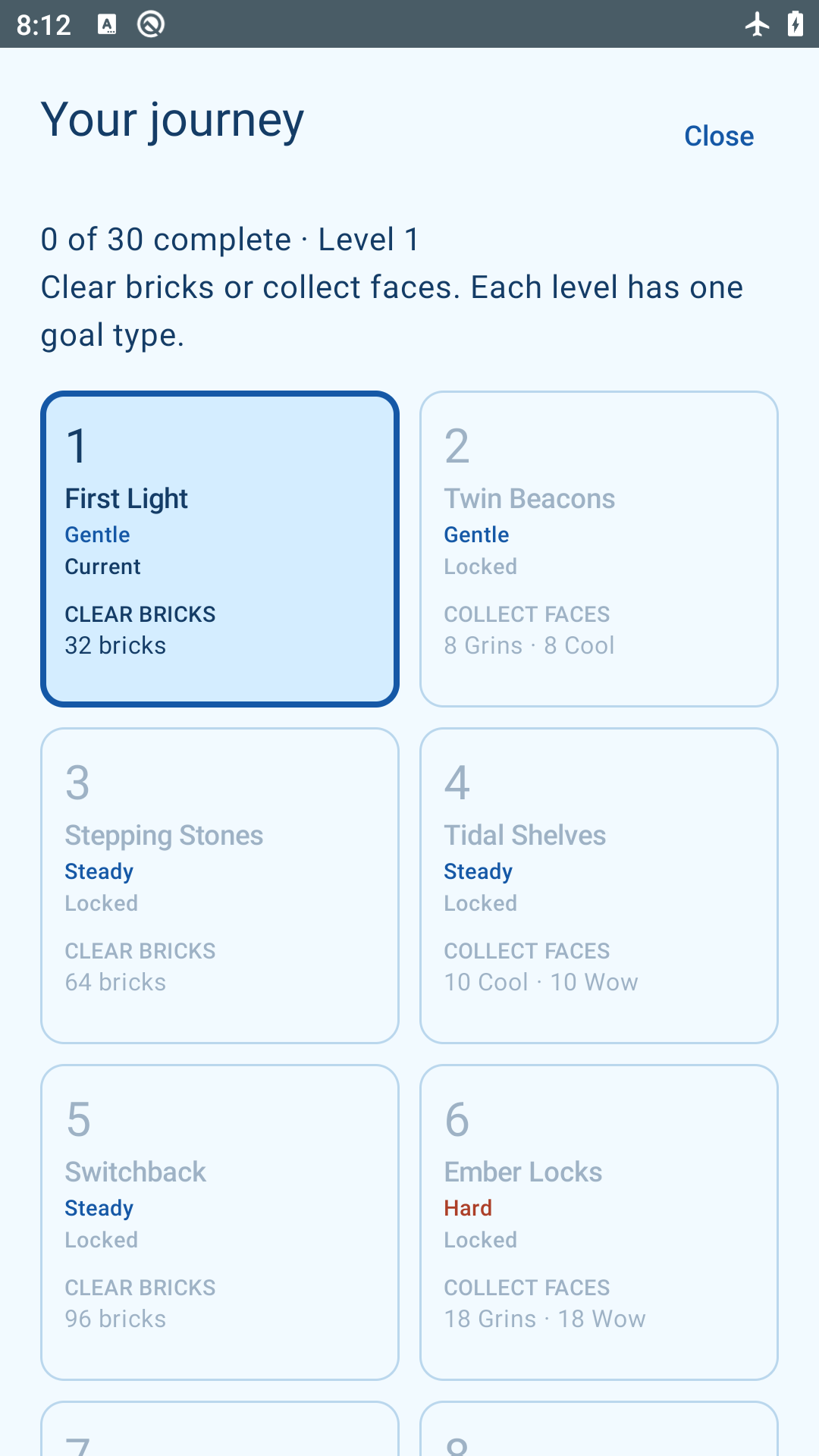Open locked level 2 Twin Beacons
Image resolution: width=819 pixels, height=1456 pixels.
599,549
